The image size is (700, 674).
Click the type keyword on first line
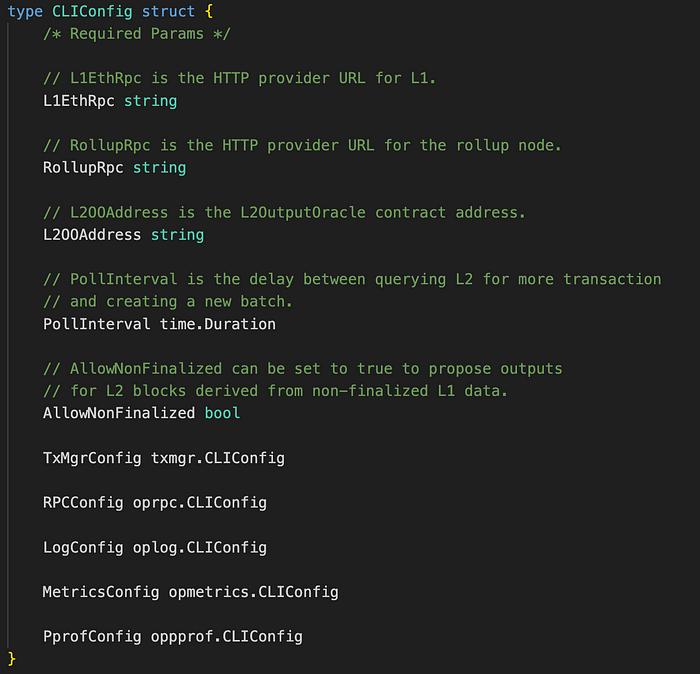25,11
